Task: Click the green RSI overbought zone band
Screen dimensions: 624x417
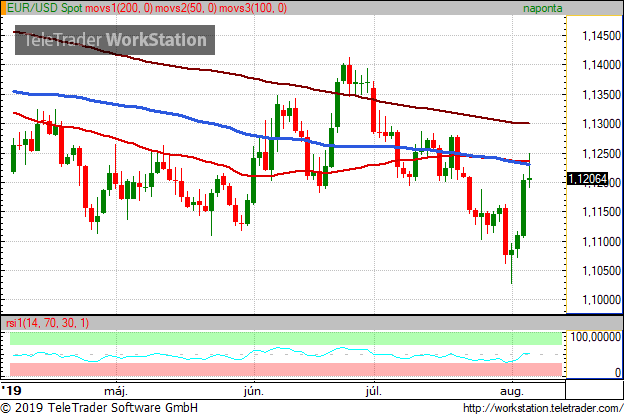Action: [286, 339]
